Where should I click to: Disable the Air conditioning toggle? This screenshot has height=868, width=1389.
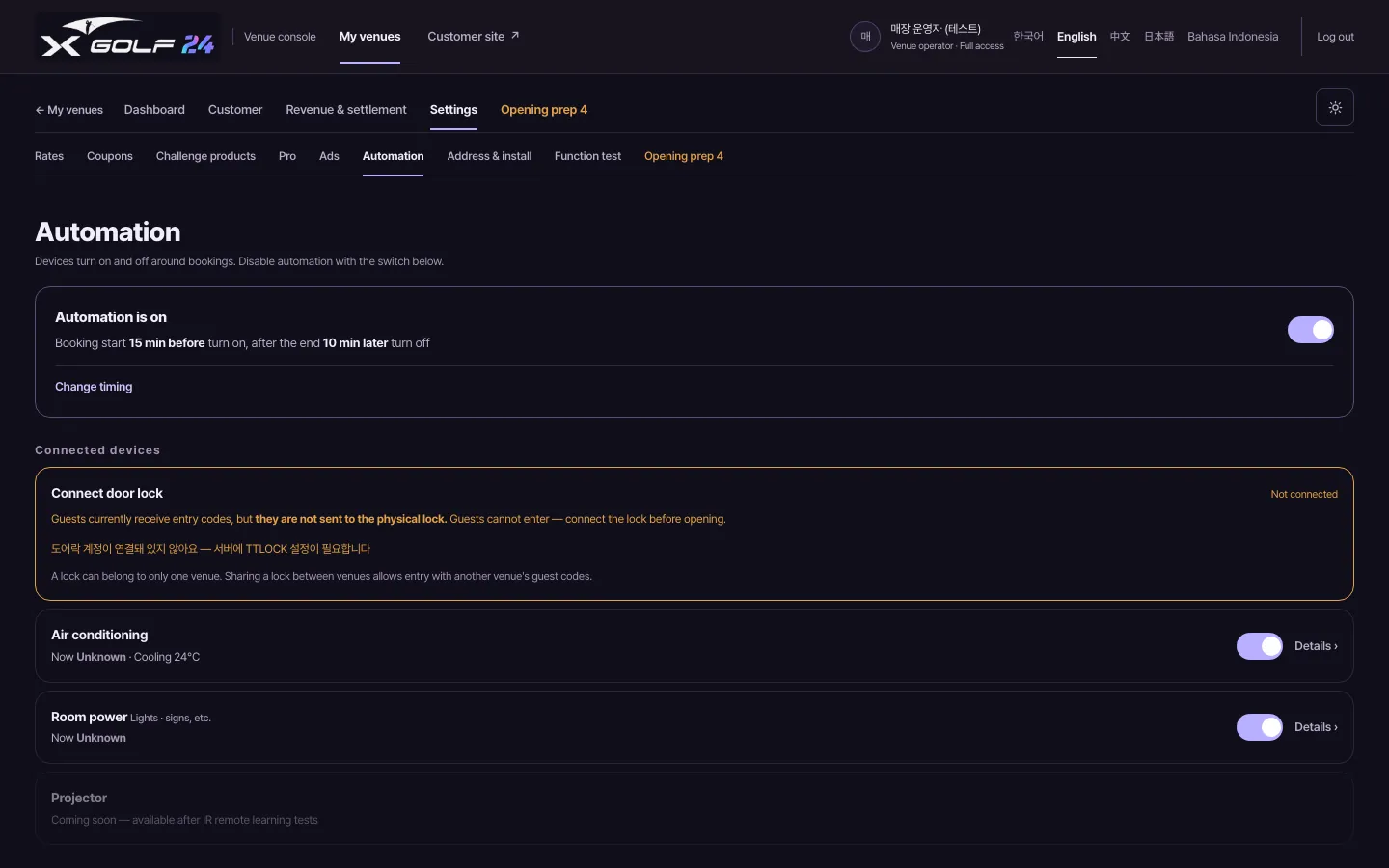point(1260,646)
